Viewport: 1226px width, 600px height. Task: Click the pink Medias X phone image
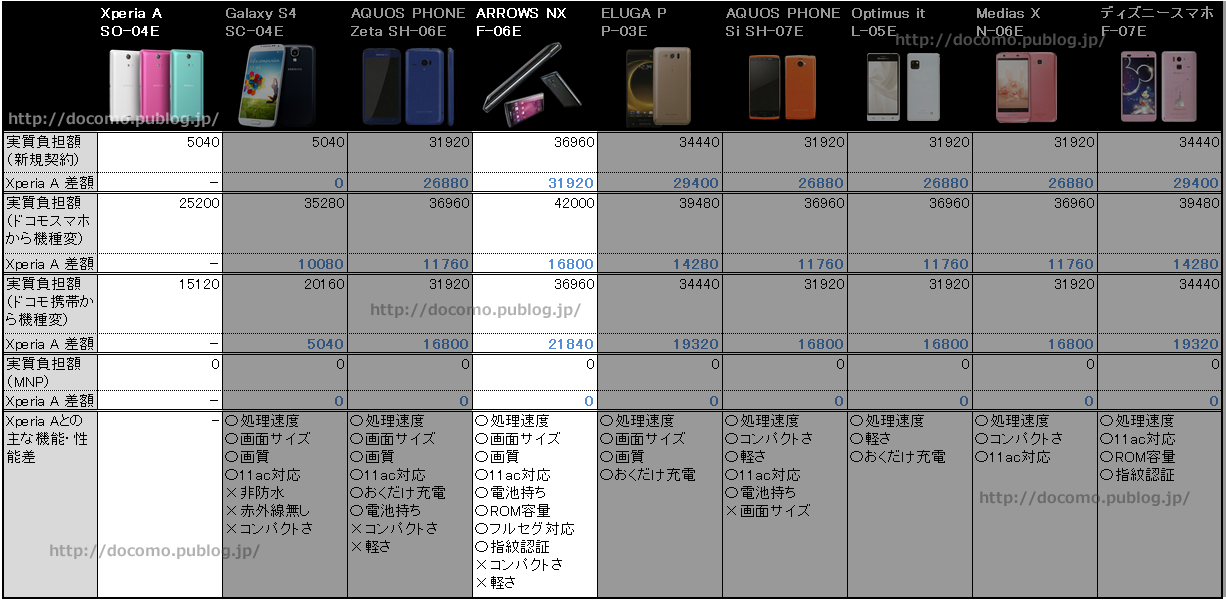[x=1026, y=87]
